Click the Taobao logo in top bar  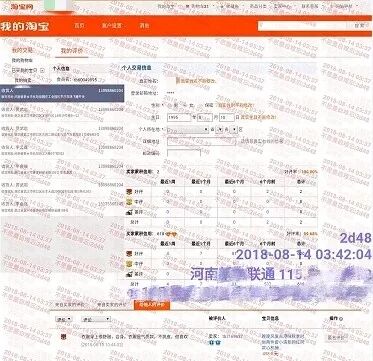click(22, 6)
